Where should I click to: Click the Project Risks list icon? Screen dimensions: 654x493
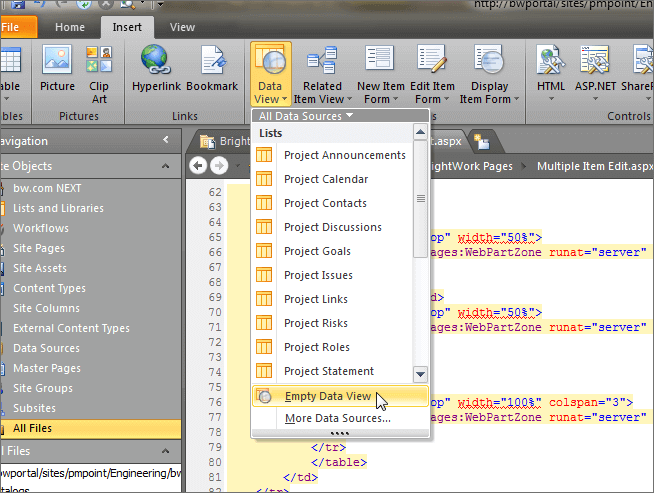tap(264, 323)
